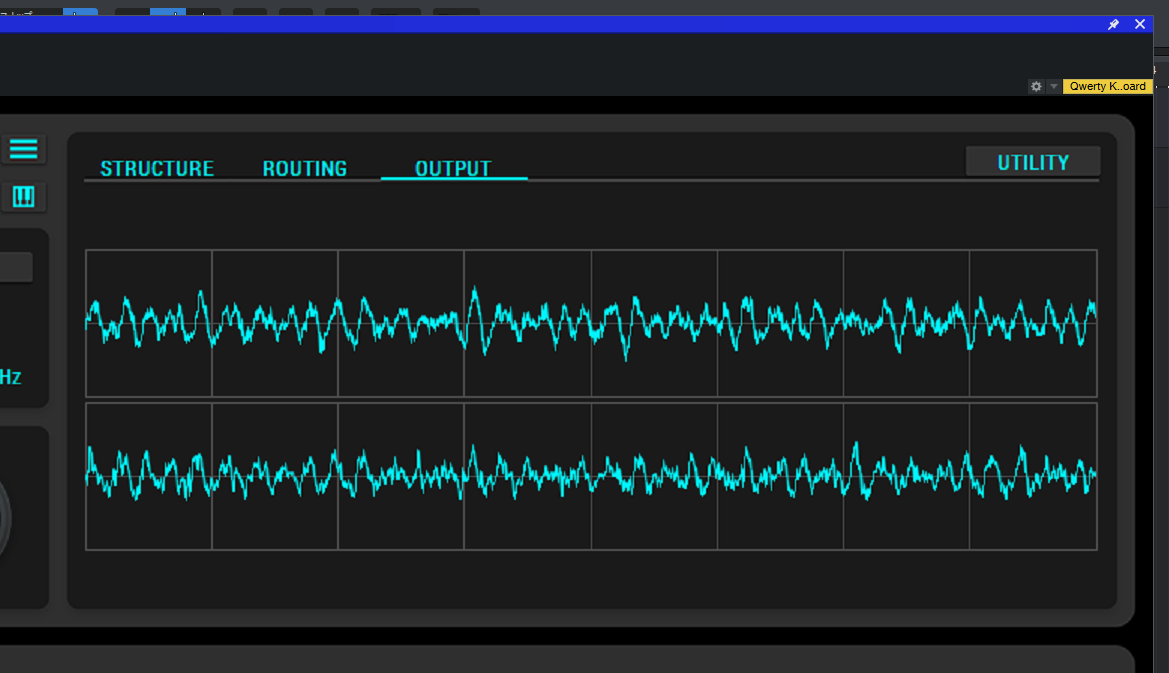Select the OUTPUT tab
Viewport: 1169px width, 673px height.
453,168
